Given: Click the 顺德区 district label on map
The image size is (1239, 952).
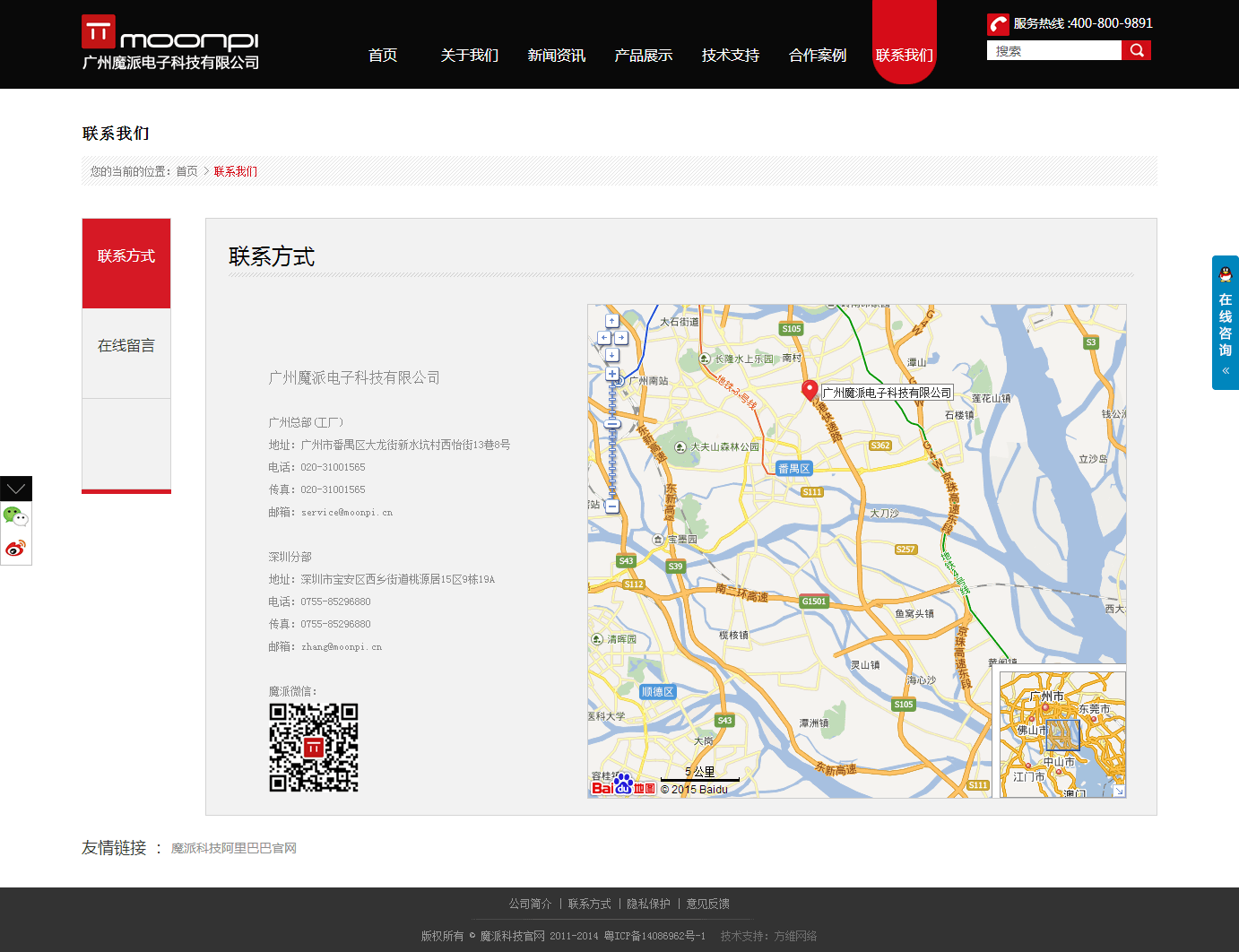Looking at the screenshot, I should (658, 692).
